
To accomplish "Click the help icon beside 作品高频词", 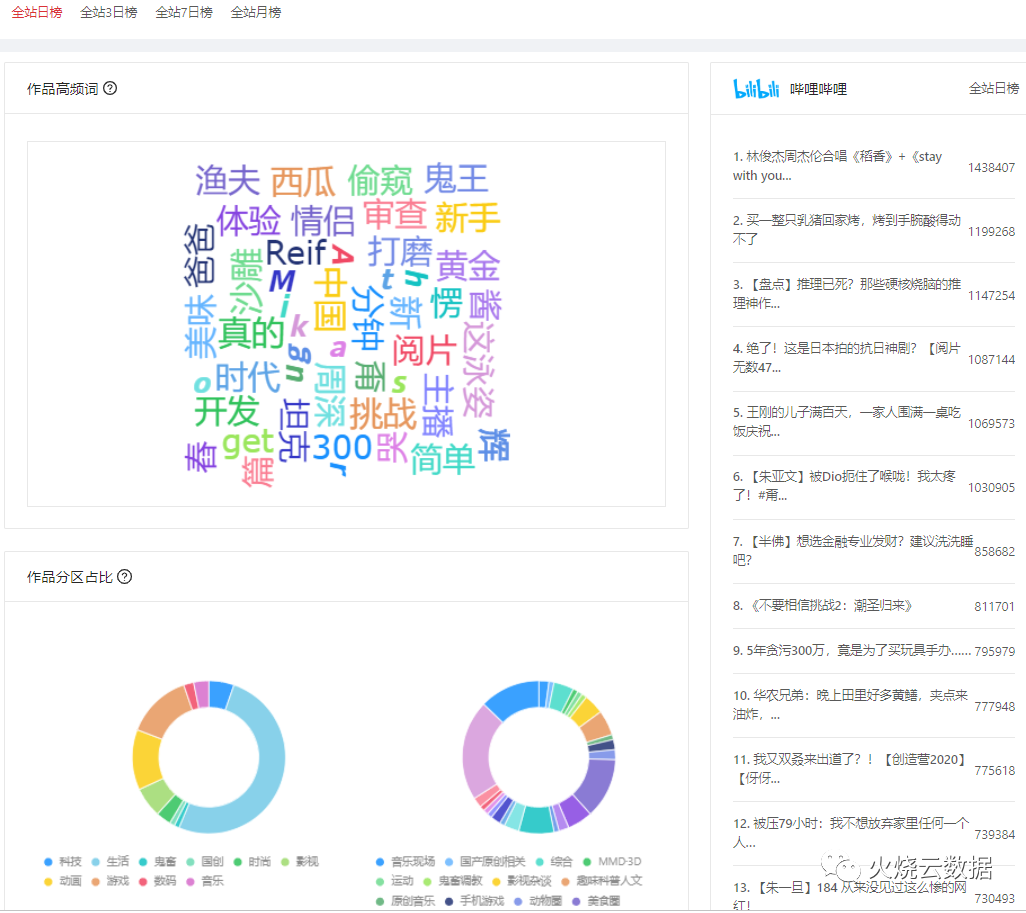I will pos(110,88).
